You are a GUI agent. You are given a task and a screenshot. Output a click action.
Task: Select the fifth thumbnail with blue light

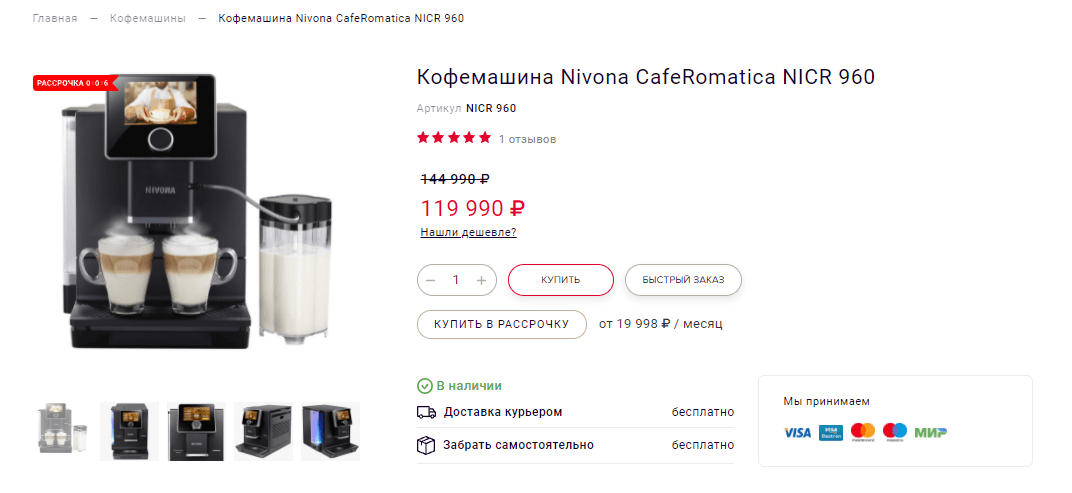coord(330,431)
